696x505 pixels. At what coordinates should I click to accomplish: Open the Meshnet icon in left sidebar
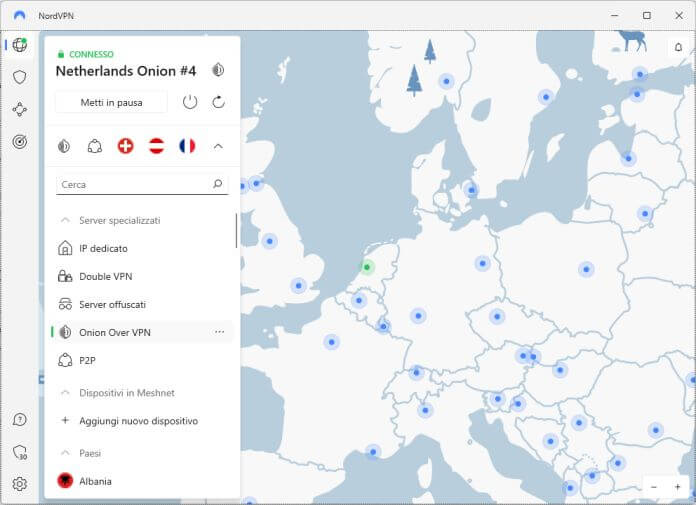(19, 110)
